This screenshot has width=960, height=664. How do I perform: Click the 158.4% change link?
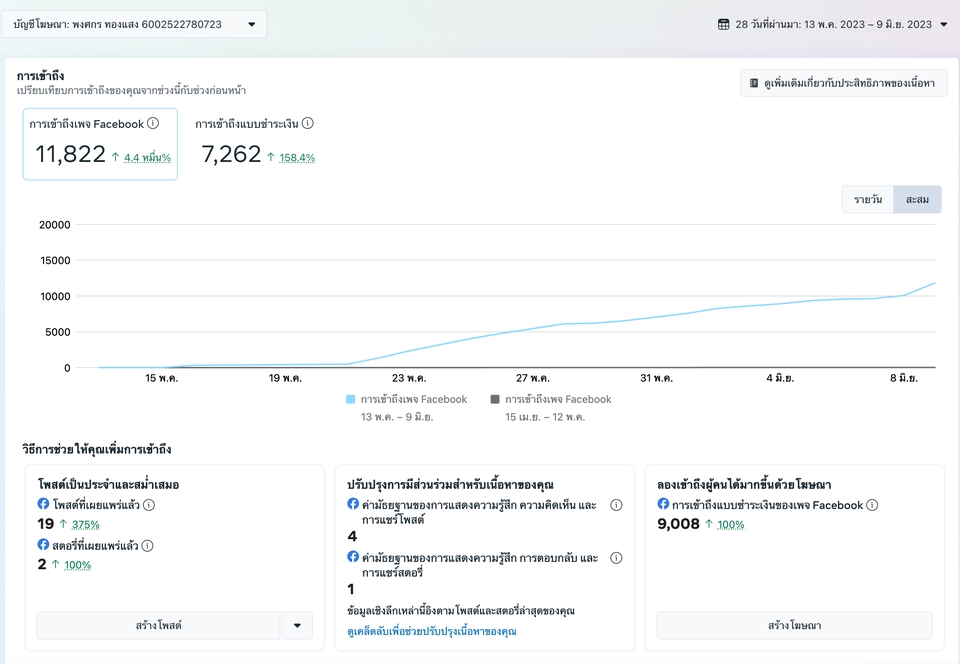pos(297,158)
